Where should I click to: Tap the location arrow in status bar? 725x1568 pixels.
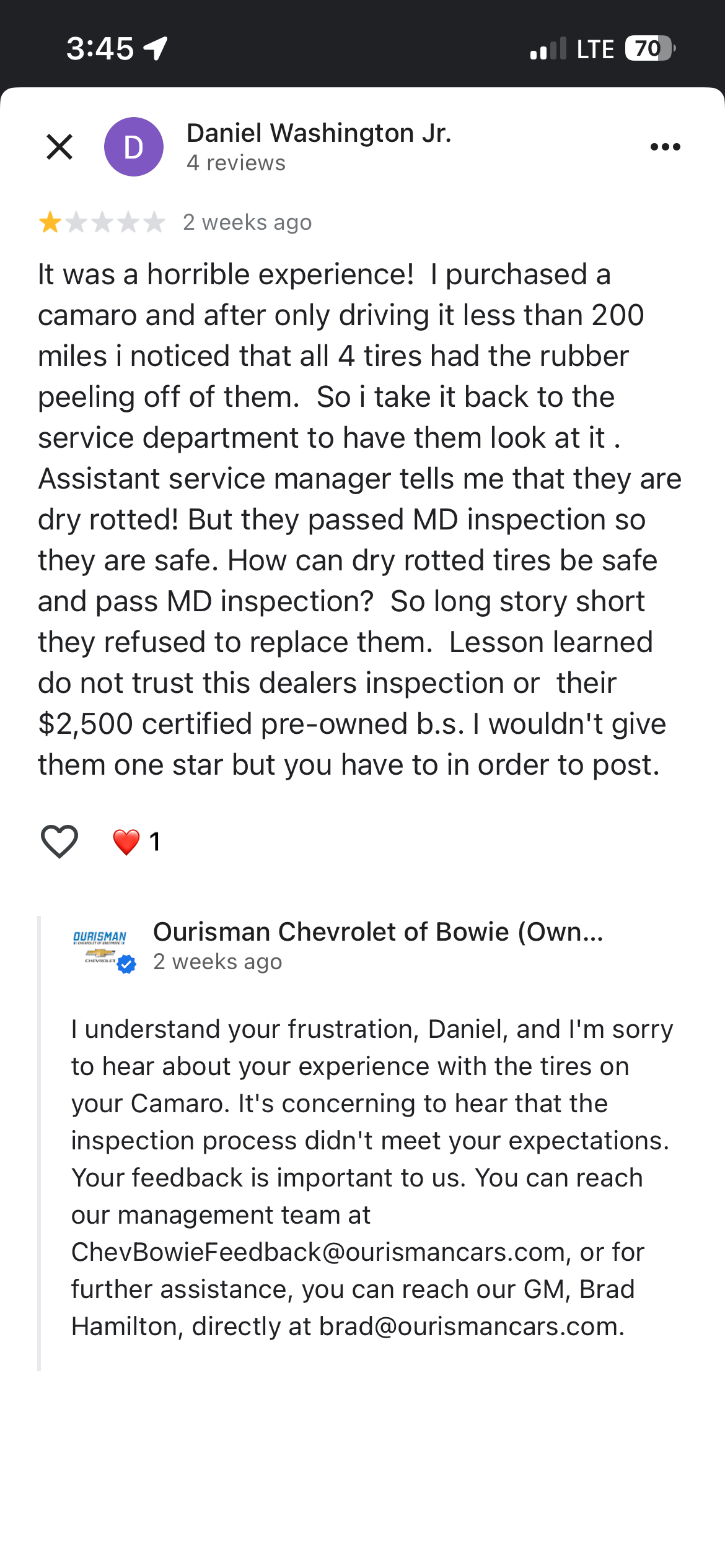pos(156,48)
